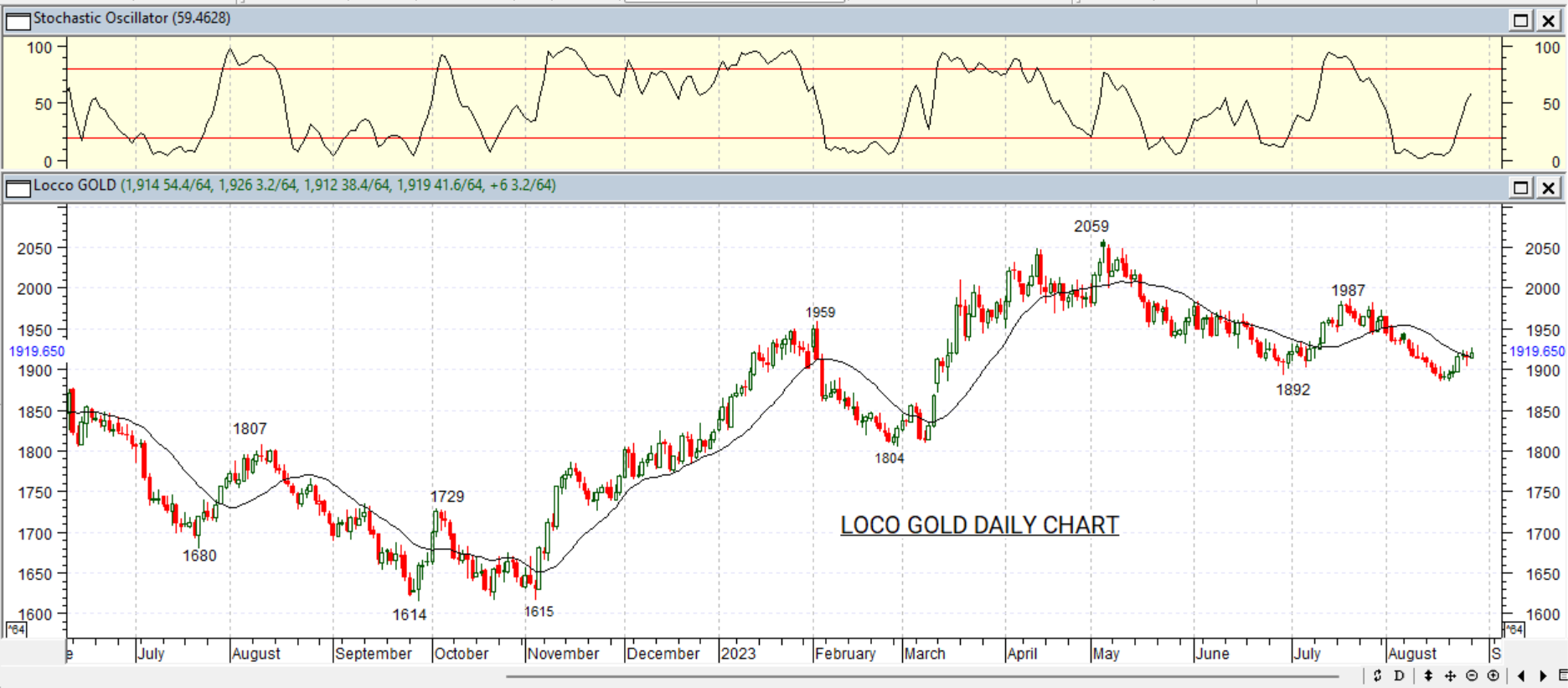
Task: Click the four-way pan arrows icon
Action: pyautogui.click(x=1450, y=675)
